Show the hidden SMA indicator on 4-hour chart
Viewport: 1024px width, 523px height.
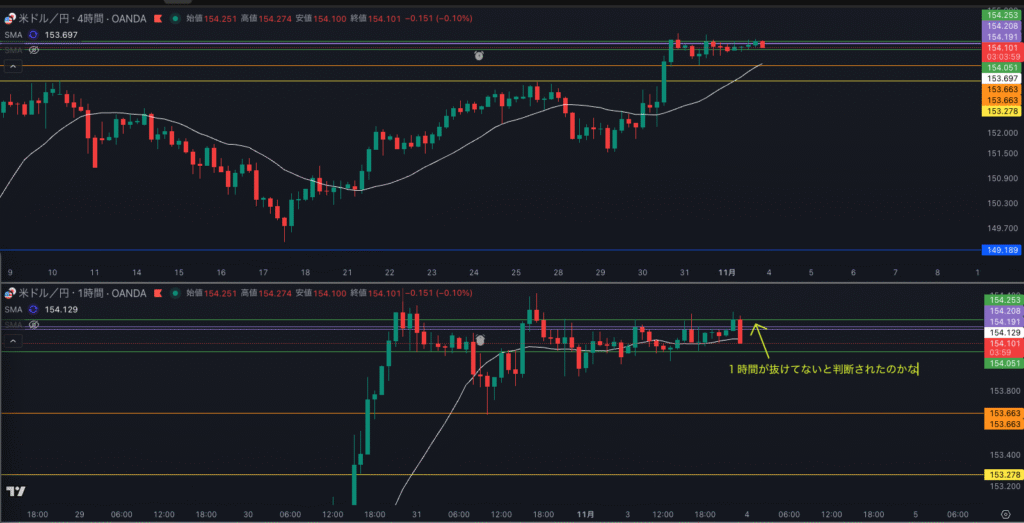[x=34, y=48]
